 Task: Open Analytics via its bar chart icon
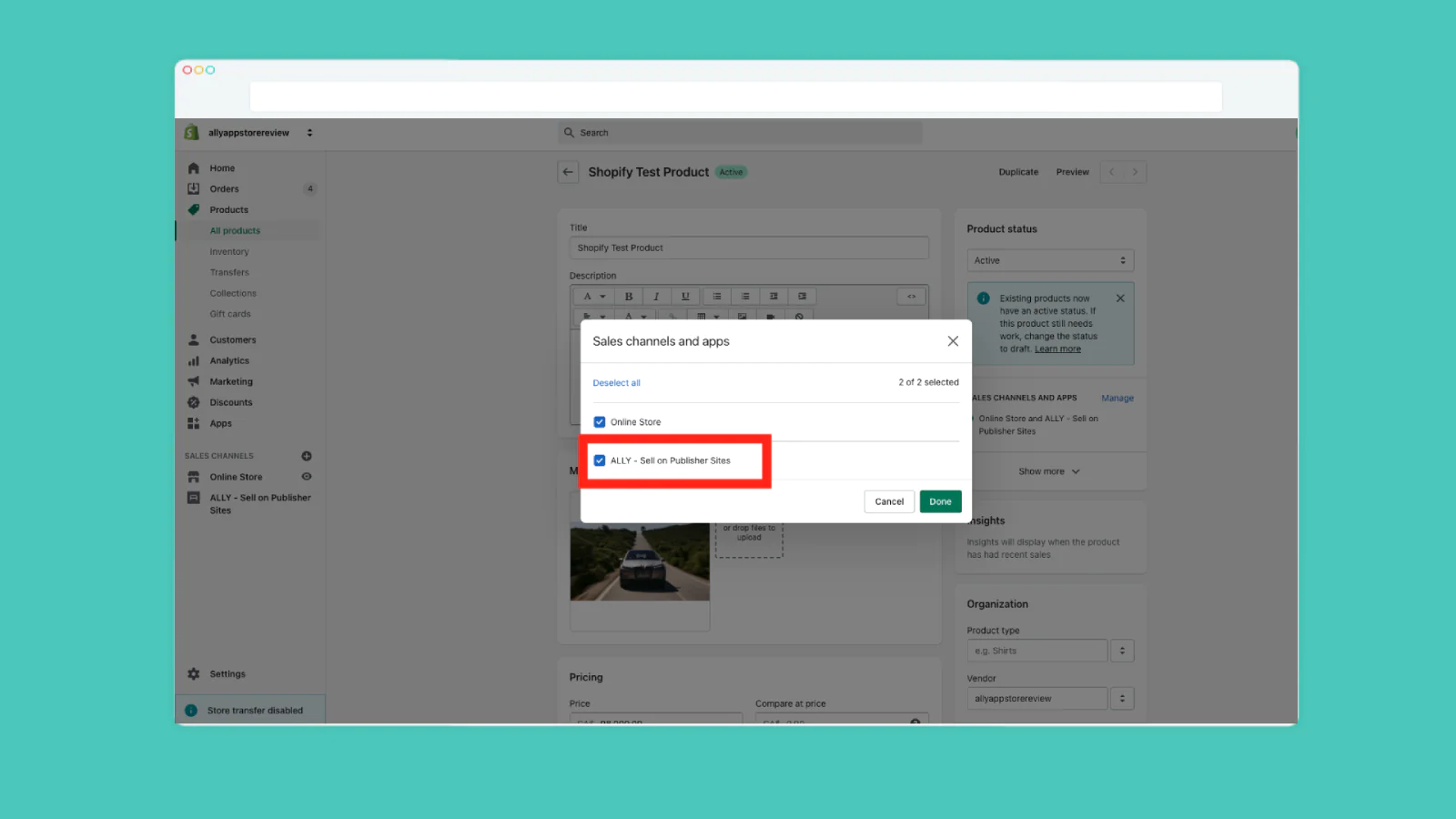coord(193,361)
